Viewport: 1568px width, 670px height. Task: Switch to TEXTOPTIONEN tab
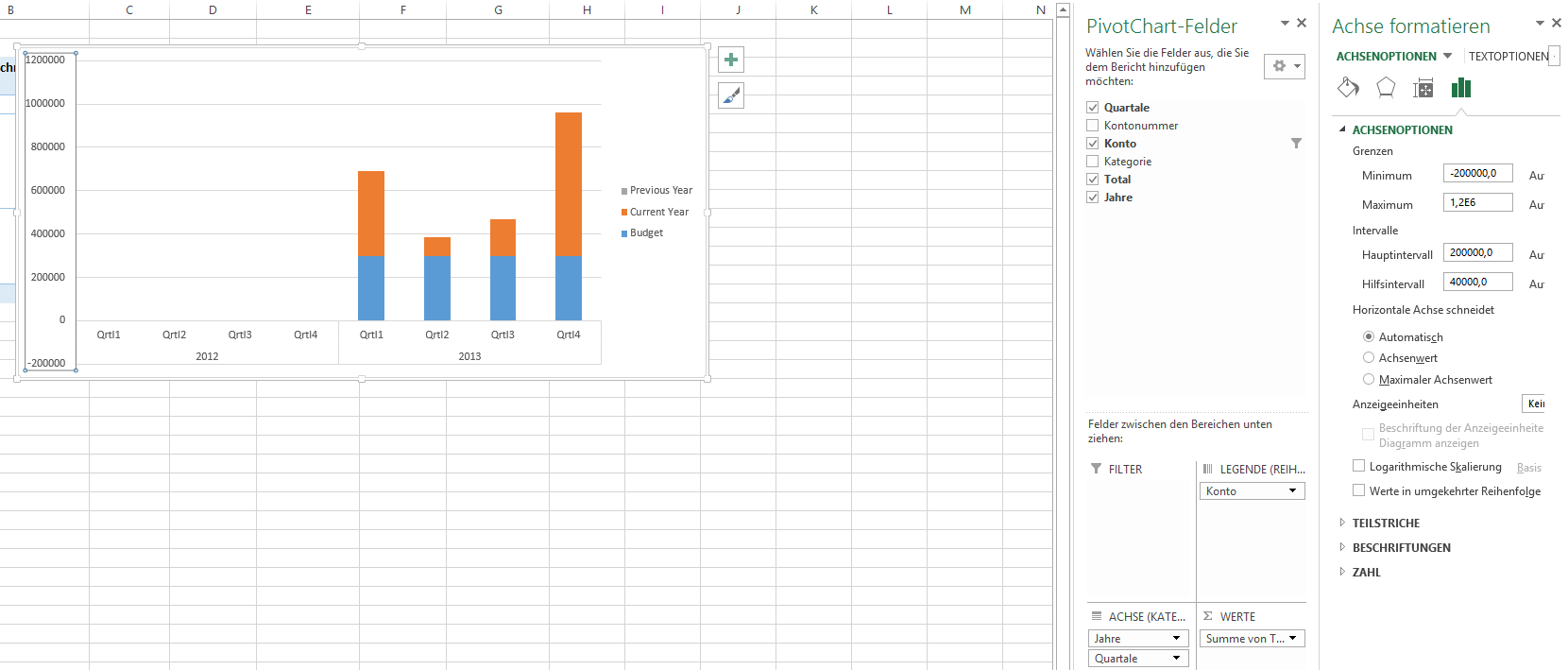[1508, 57]
